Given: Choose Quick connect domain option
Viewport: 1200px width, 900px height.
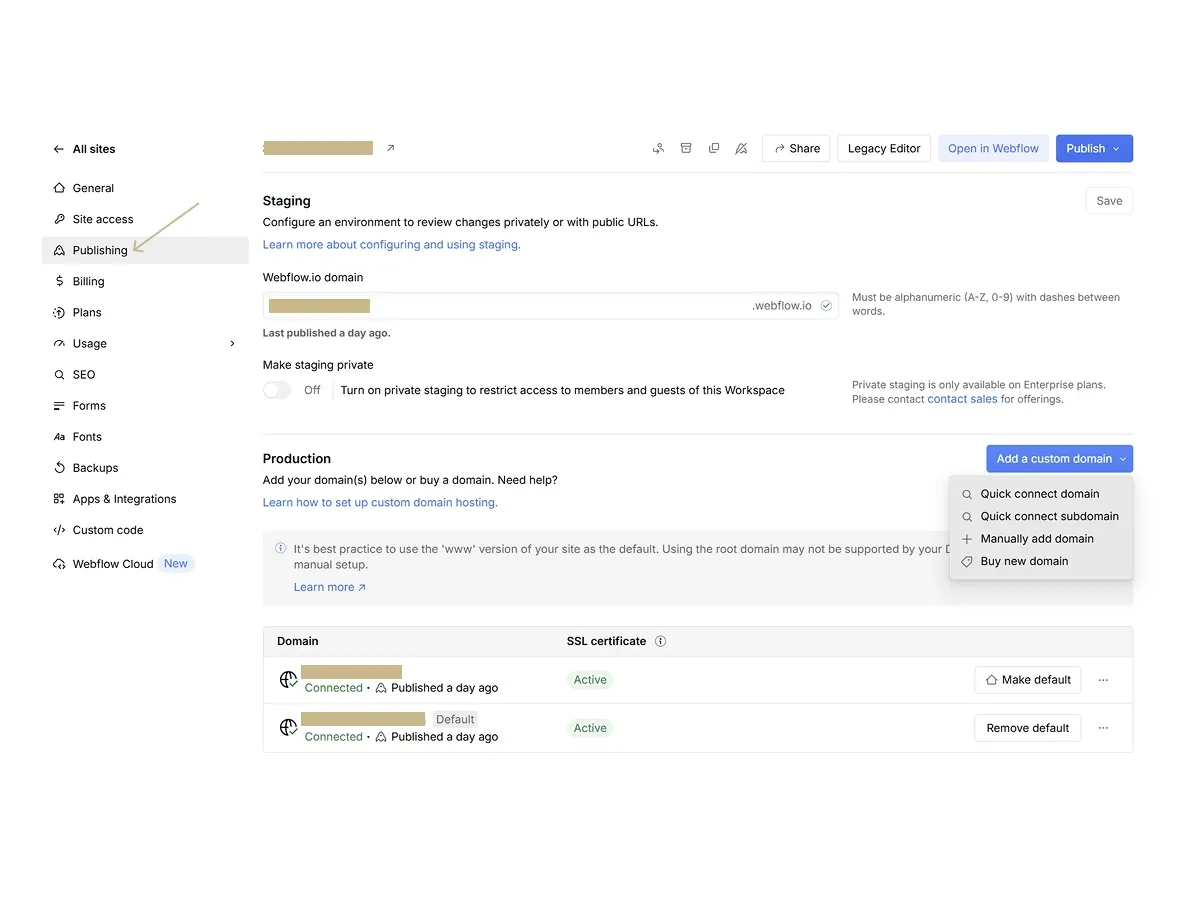Looking at the screenshot, I should click(x=1041, y=494).
